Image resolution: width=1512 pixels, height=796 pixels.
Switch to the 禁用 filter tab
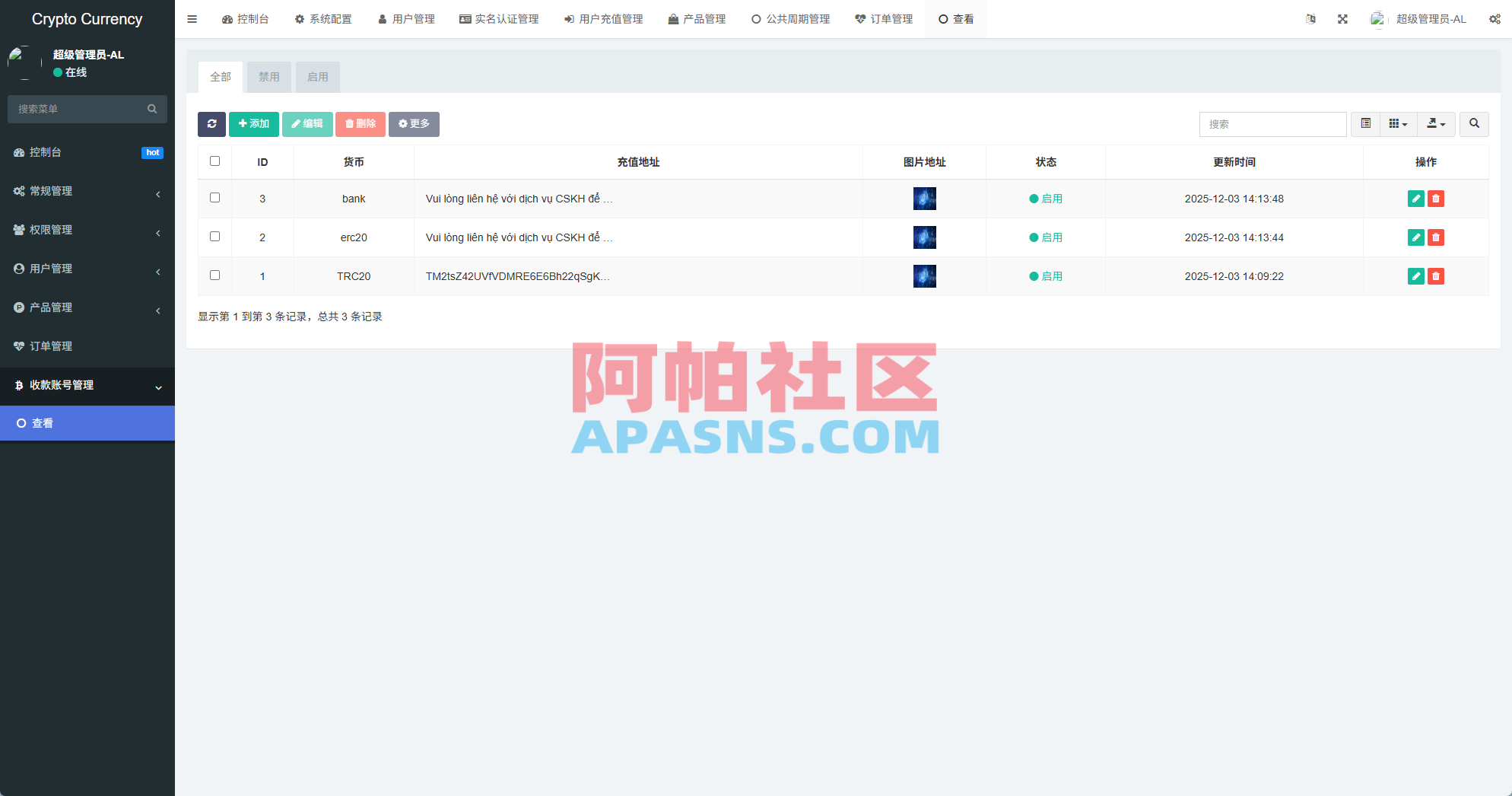pyautogui.click(x=268, y=77)
